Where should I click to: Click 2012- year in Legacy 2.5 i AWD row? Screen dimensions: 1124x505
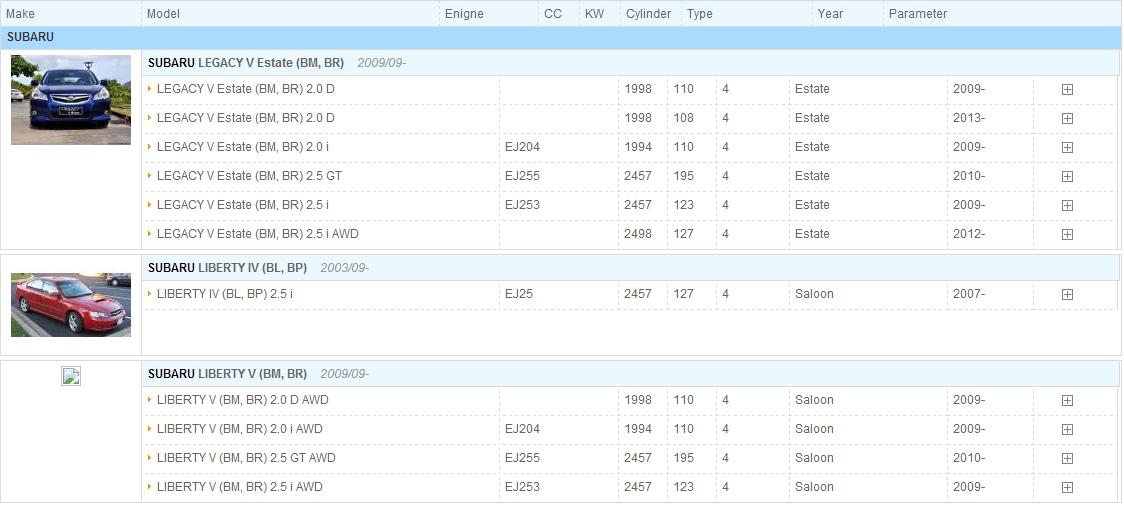(968, 233)
